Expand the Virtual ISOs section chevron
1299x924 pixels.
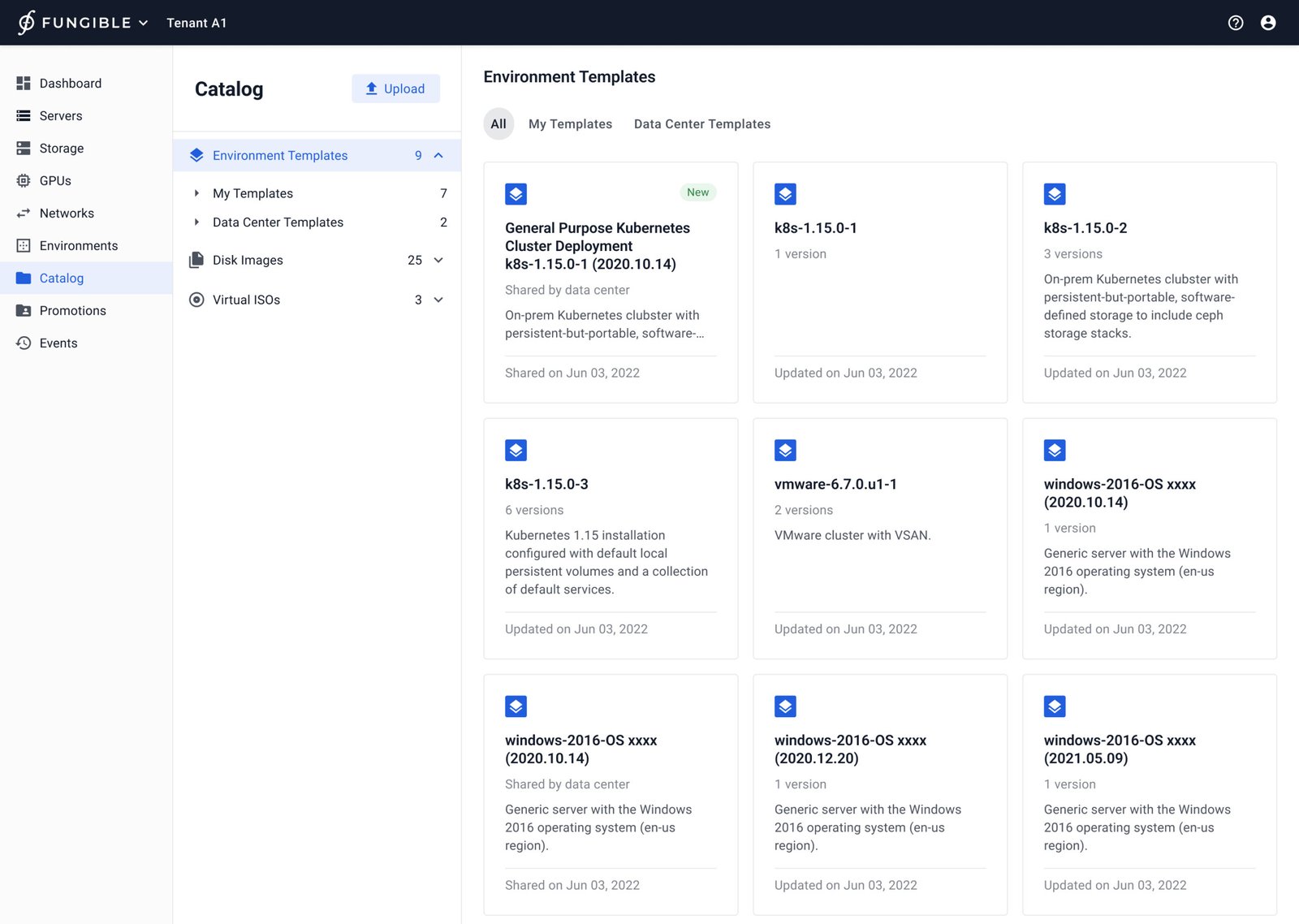tap(438, 300)
